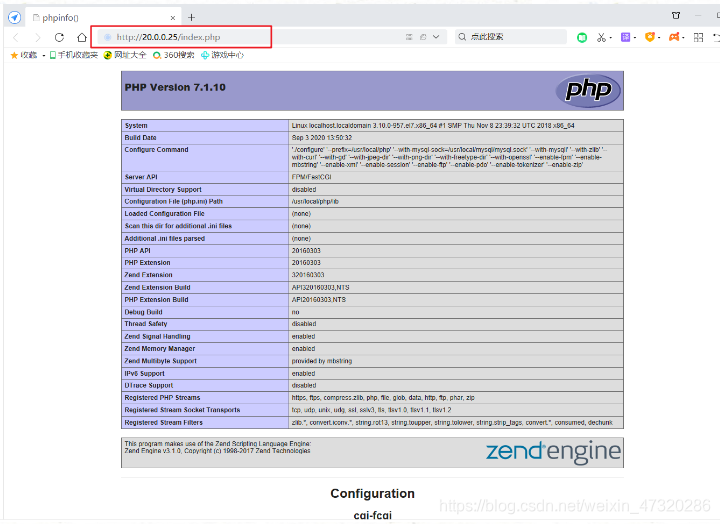Open the green shield extension icon

pos(582,38)
